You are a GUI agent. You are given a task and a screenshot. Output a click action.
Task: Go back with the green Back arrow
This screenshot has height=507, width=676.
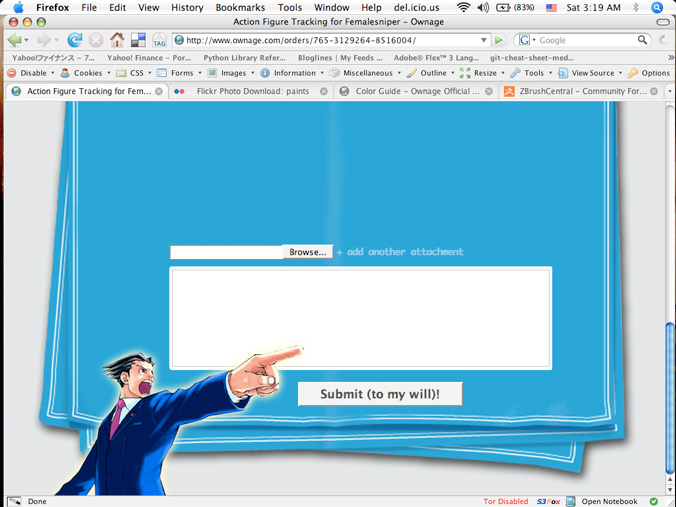pos(15,40)
